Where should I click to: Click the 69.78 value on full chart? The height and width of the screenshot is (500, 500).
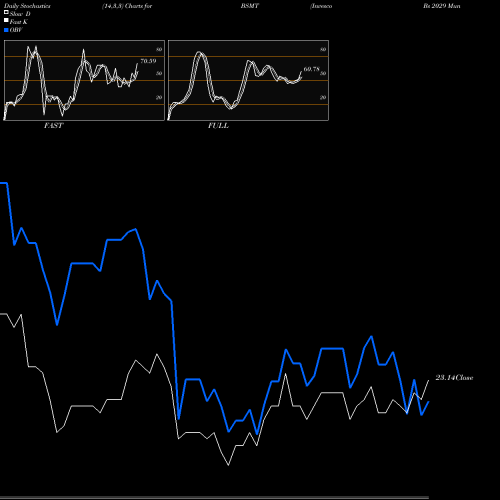[311, 69]
